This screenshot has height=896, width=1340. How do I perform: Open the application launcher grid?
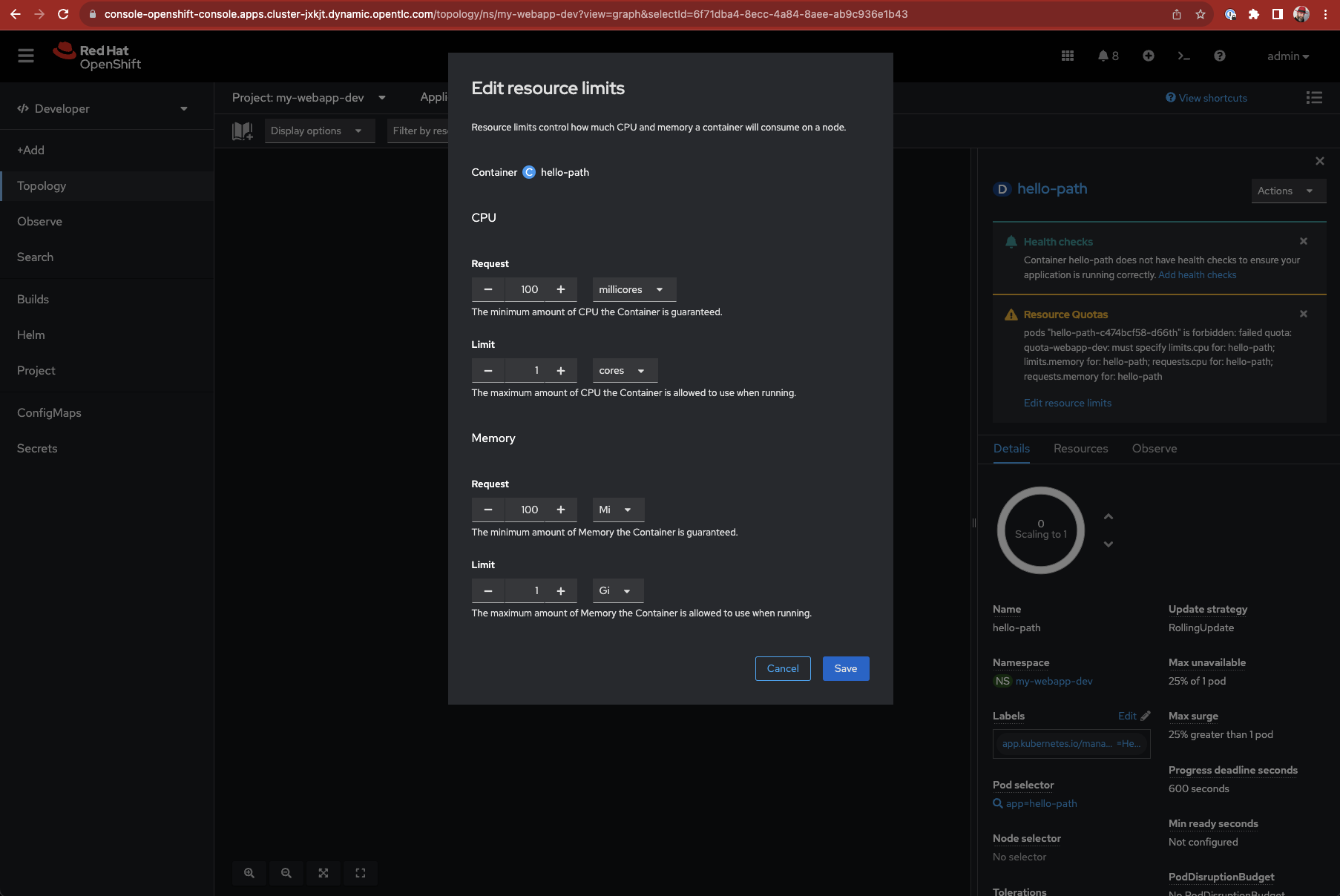[1068, 56]
